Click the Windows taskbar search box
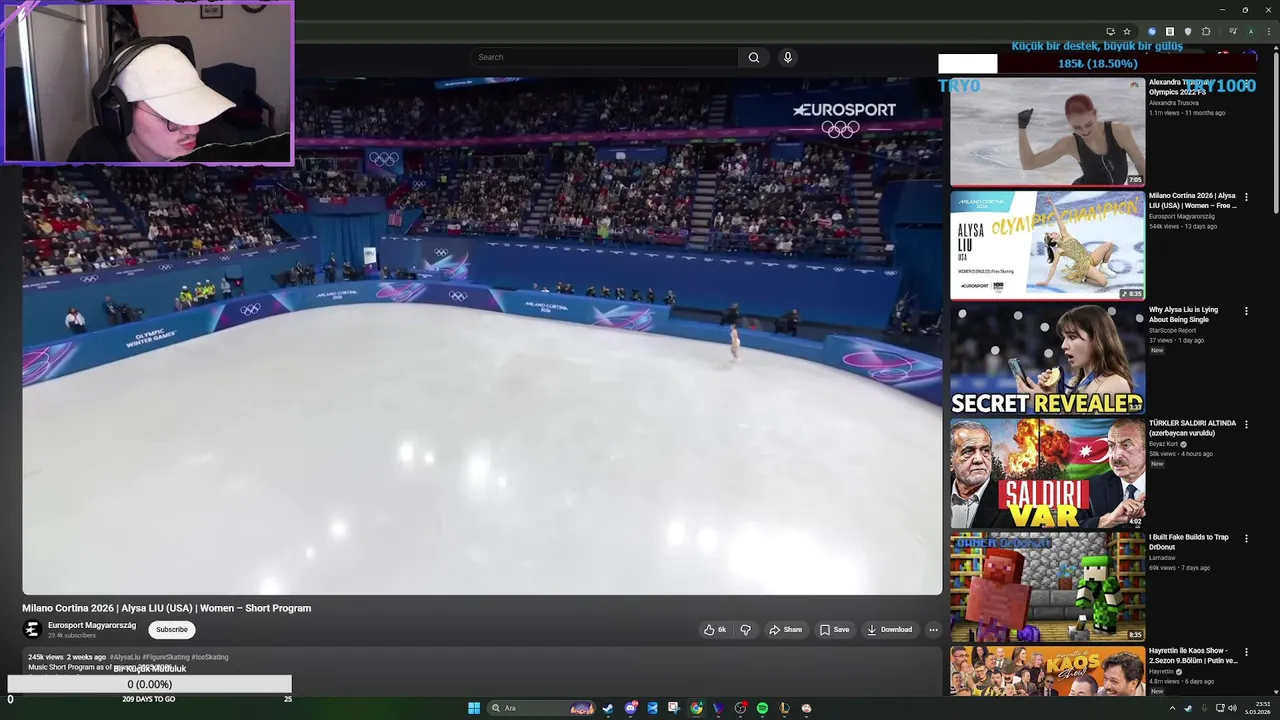The image size is (1280, 720). coord(541,708)
